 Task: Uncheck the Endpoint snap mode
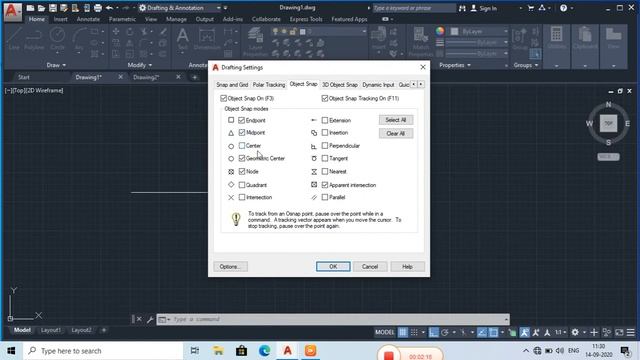point(242,120)
